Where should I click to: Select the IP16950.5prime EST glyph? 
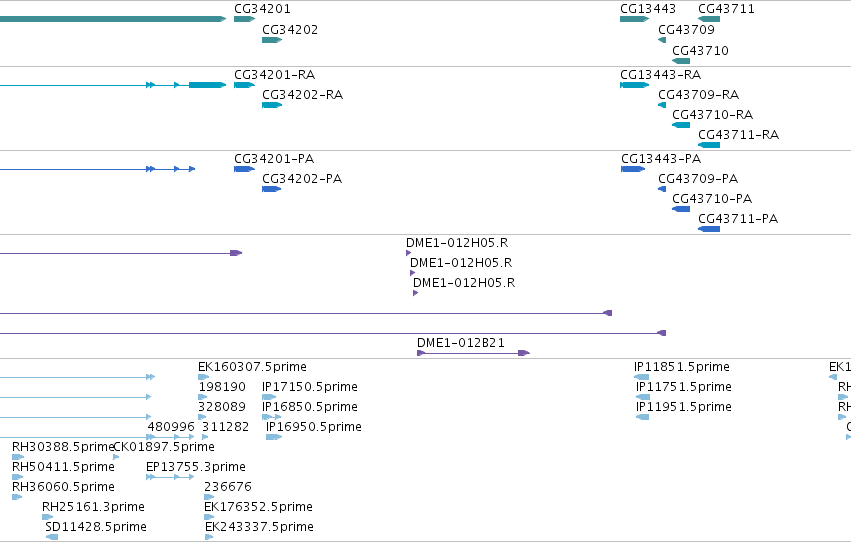(x=274, y=437)
